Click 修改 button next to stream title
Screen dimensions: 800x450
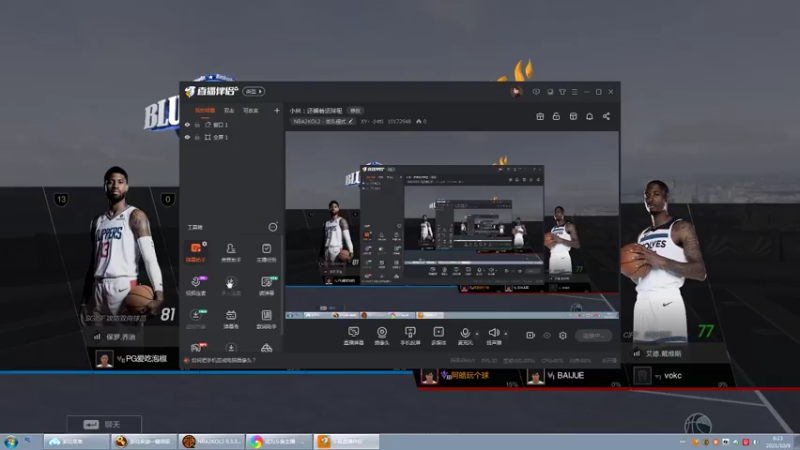tap(355, 111)
